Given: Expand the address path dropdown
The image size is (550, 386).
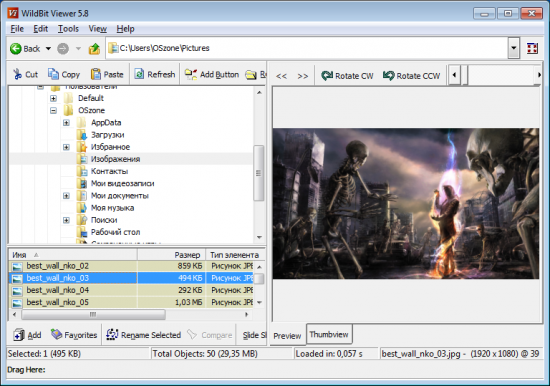Looking at the screenshot, I should [x=514, y=48].
